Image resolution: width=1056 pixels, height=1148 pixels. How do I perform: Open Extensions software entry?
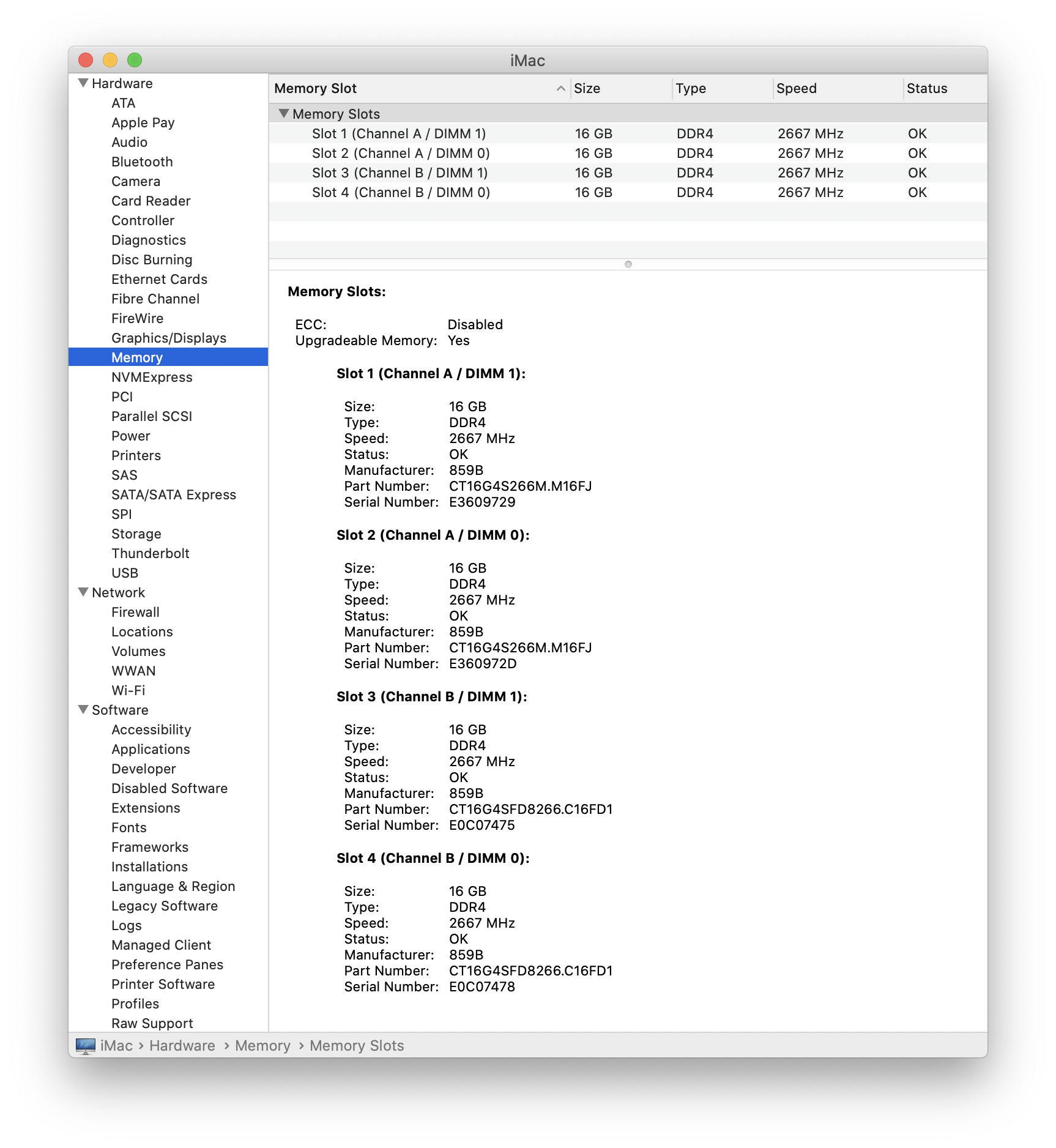click(146, 808)
